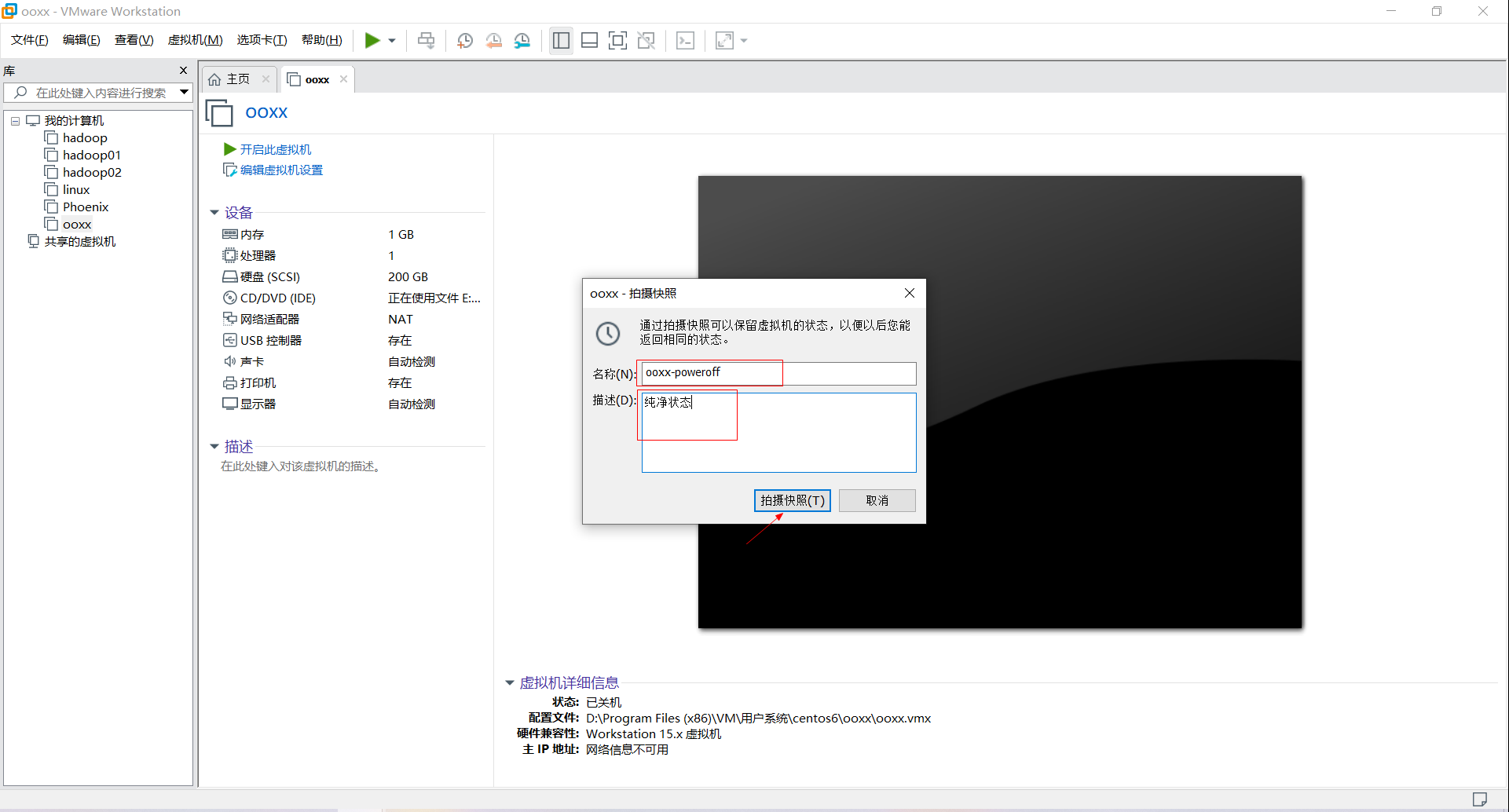The width and height of the screenshot is (1509, 812).
Task: Power on the virtual machine with the green play icon
Action: 372,40
